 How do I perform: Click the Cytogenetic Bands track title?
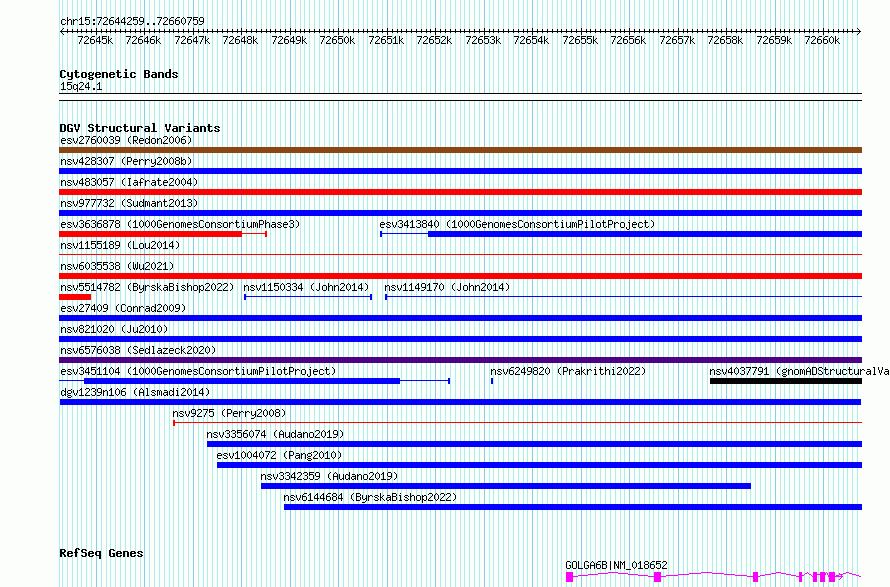coord(119,74)
